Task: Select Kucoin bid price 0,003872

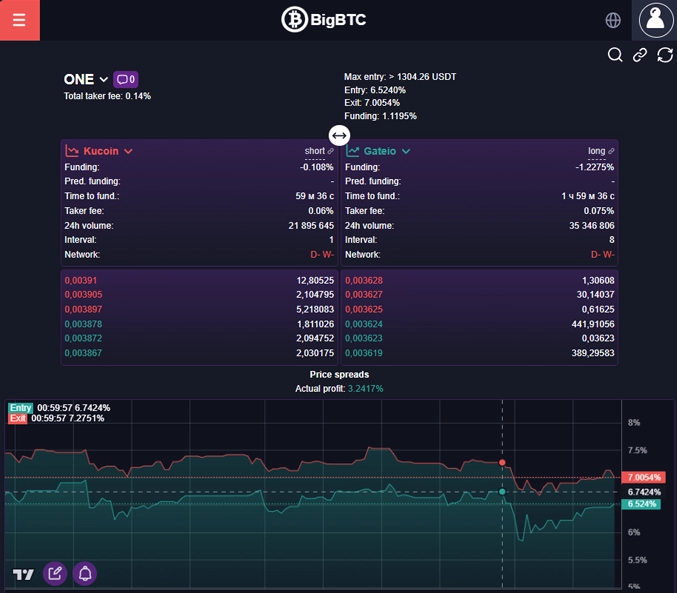Action: coord(83,338)
